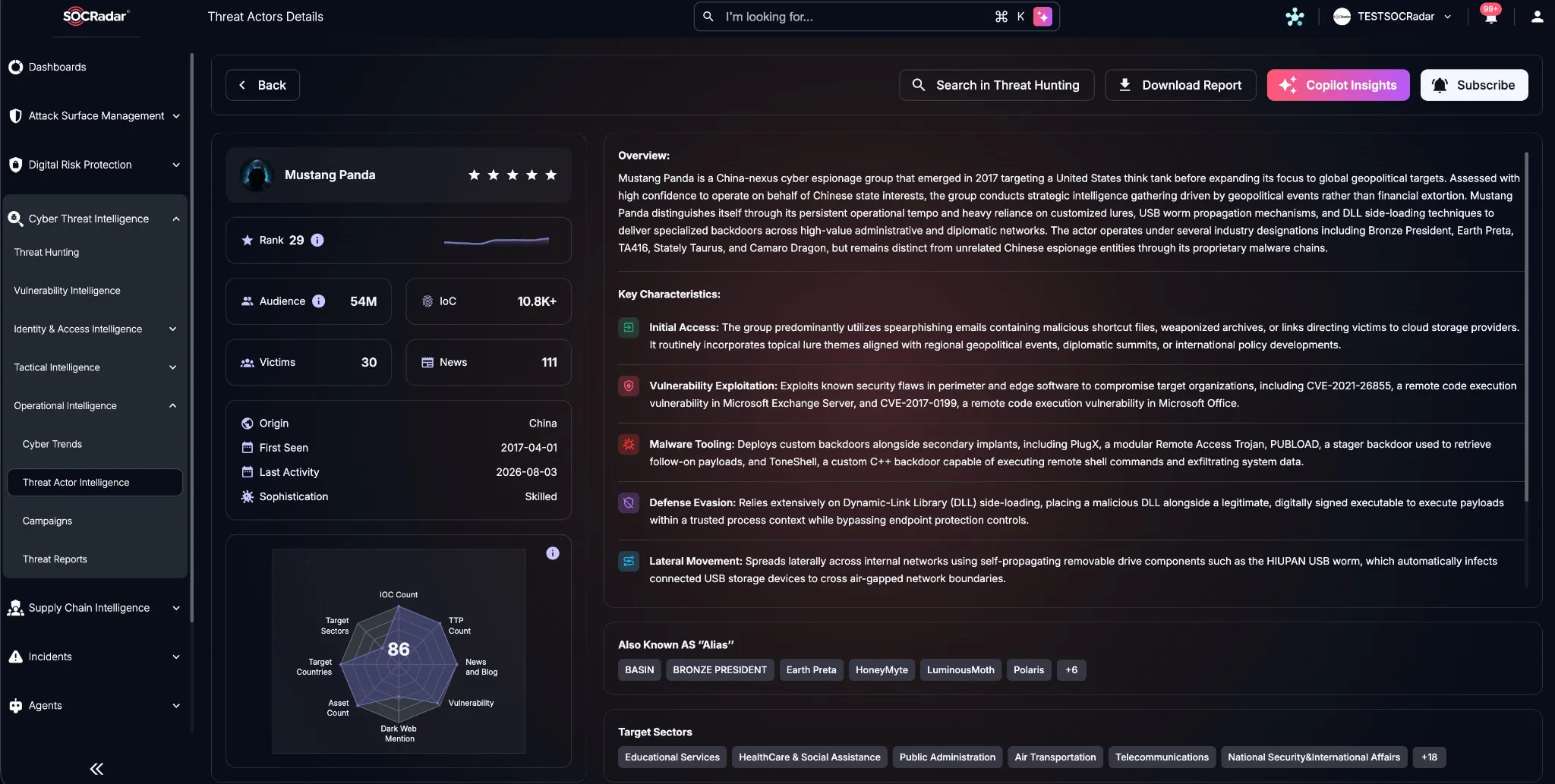Expand Supply Chain Intelligence chevron

click(x=176, y=608)
